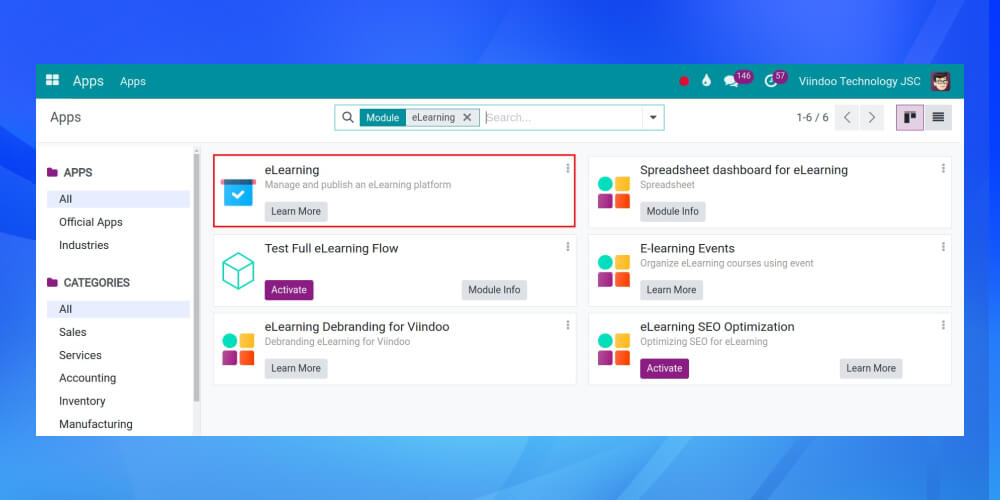Click Test Full eLearning Flow title
This screenshot has width=1000, height=500.
332,249
